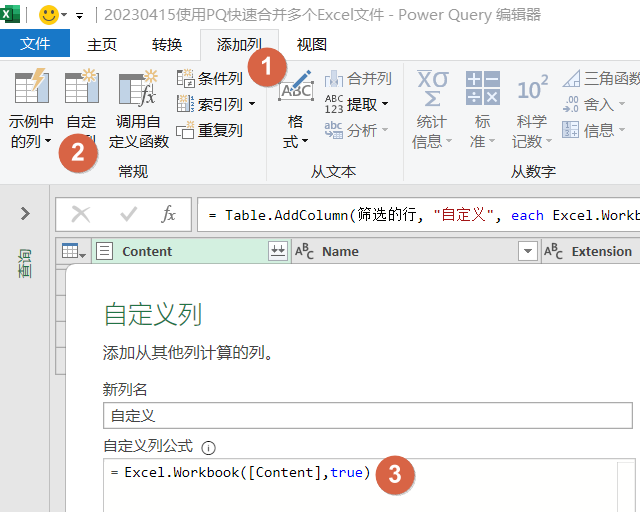Switch to the 转换 tab
This screenshot has width=640, height=512.
167,44
